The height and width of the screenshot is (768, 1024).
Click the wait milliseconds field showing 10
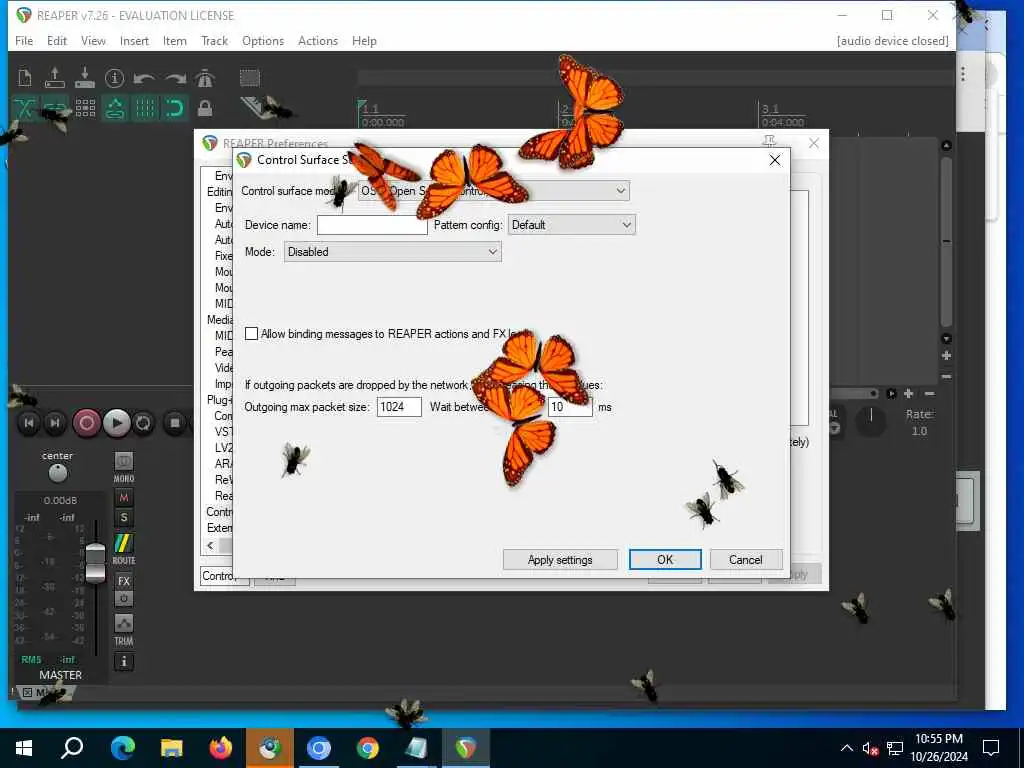(x=570, y=407)
